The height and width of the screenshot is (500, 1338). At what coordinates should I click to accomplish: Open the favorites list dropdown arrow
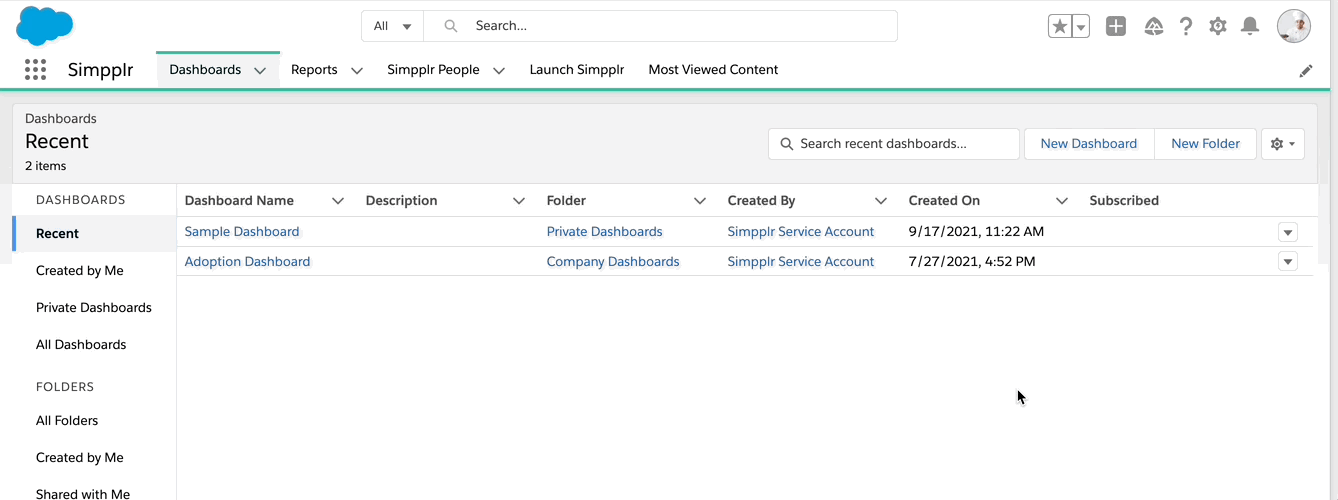pyautogui.click(x=1080, y=26)
